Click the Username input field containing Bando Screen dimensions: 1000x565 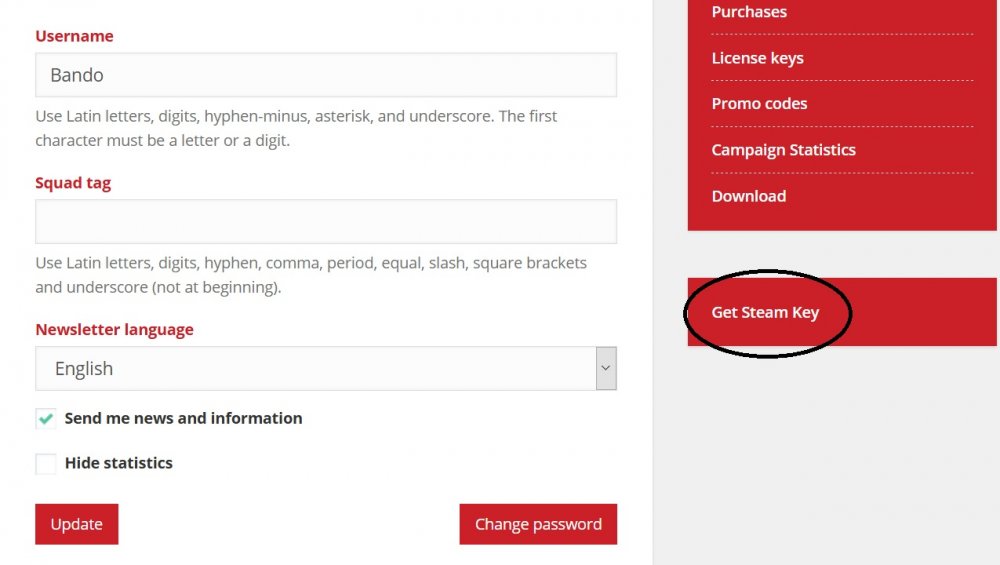[325, 75]
